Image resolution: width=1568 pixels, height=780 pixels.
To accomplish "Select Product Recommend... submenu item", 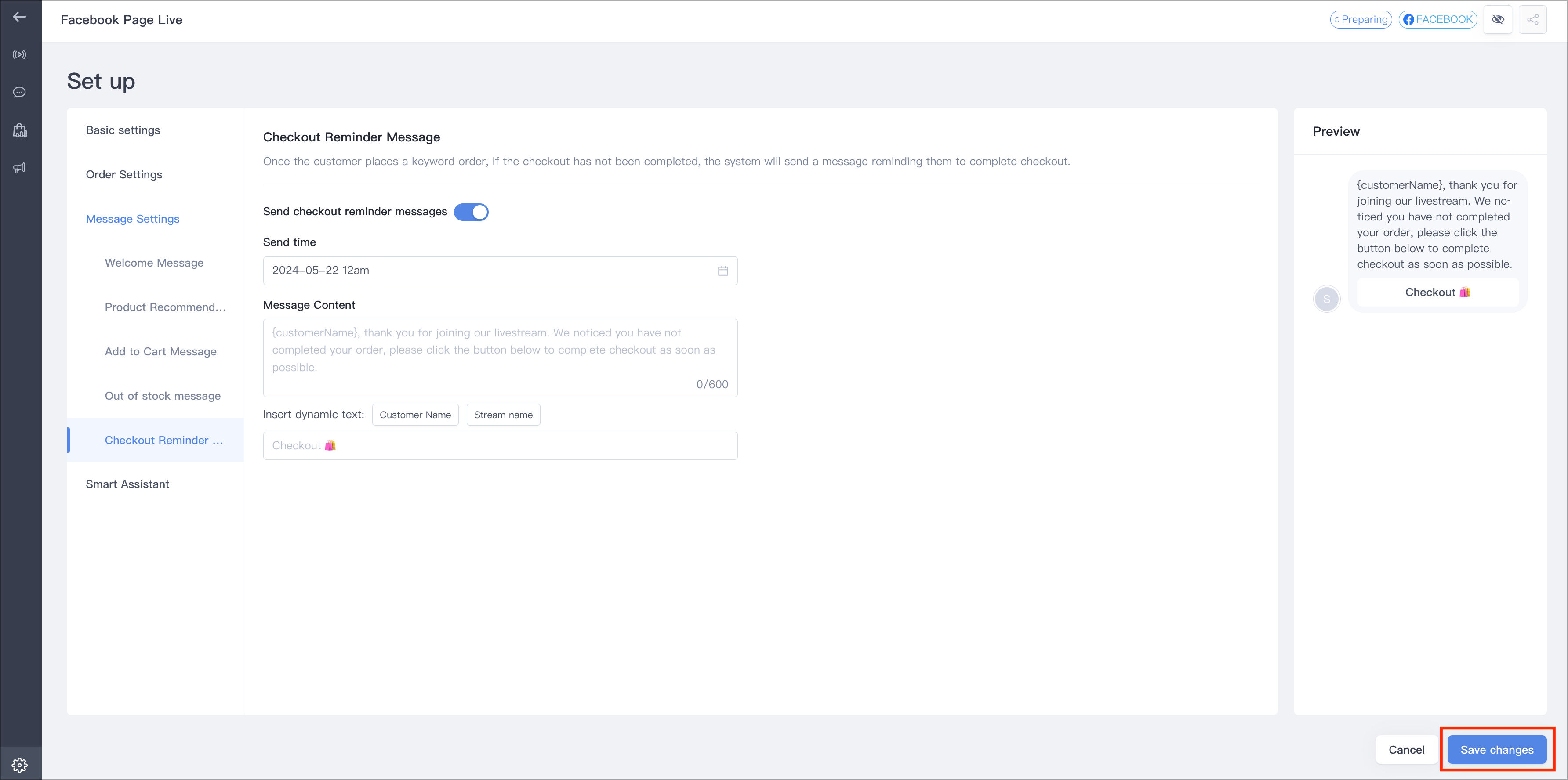I will [165, 307].
